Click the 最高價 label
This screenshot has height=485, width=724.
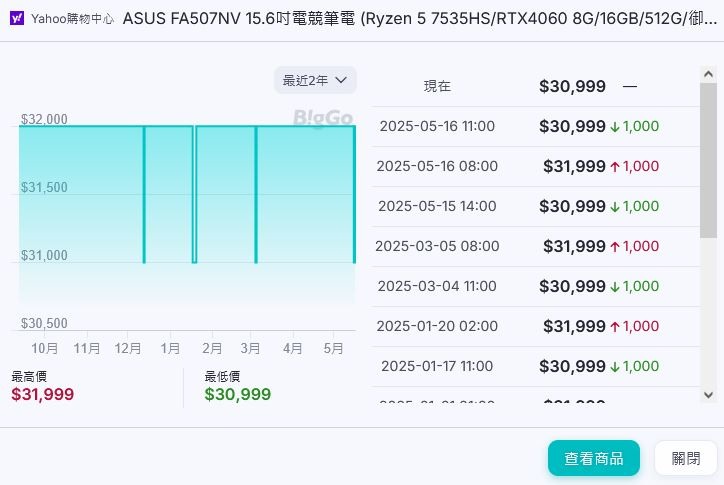click(x=29, y=376)
